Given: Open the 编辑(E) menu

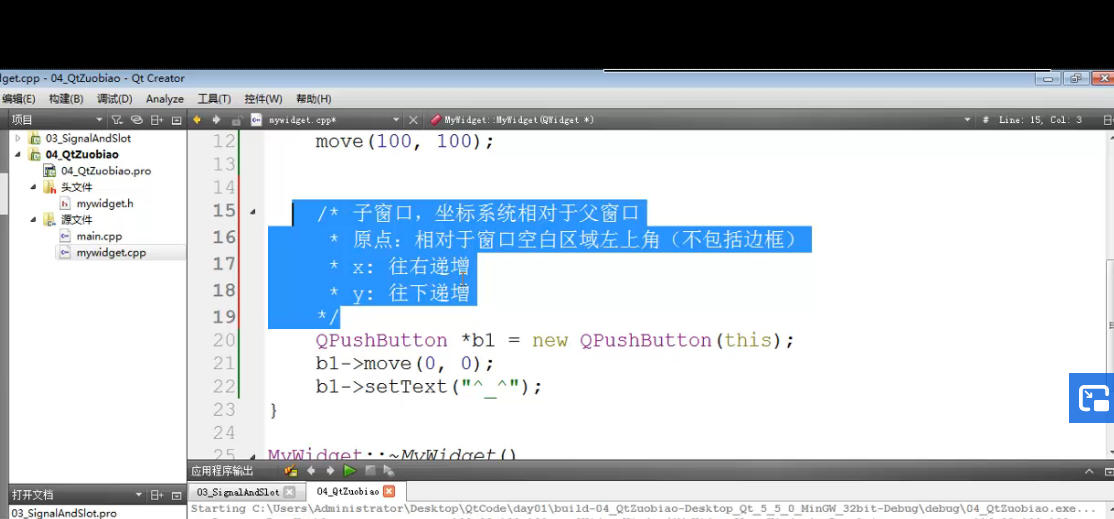Looking at the screenshot, I should 18,99.
